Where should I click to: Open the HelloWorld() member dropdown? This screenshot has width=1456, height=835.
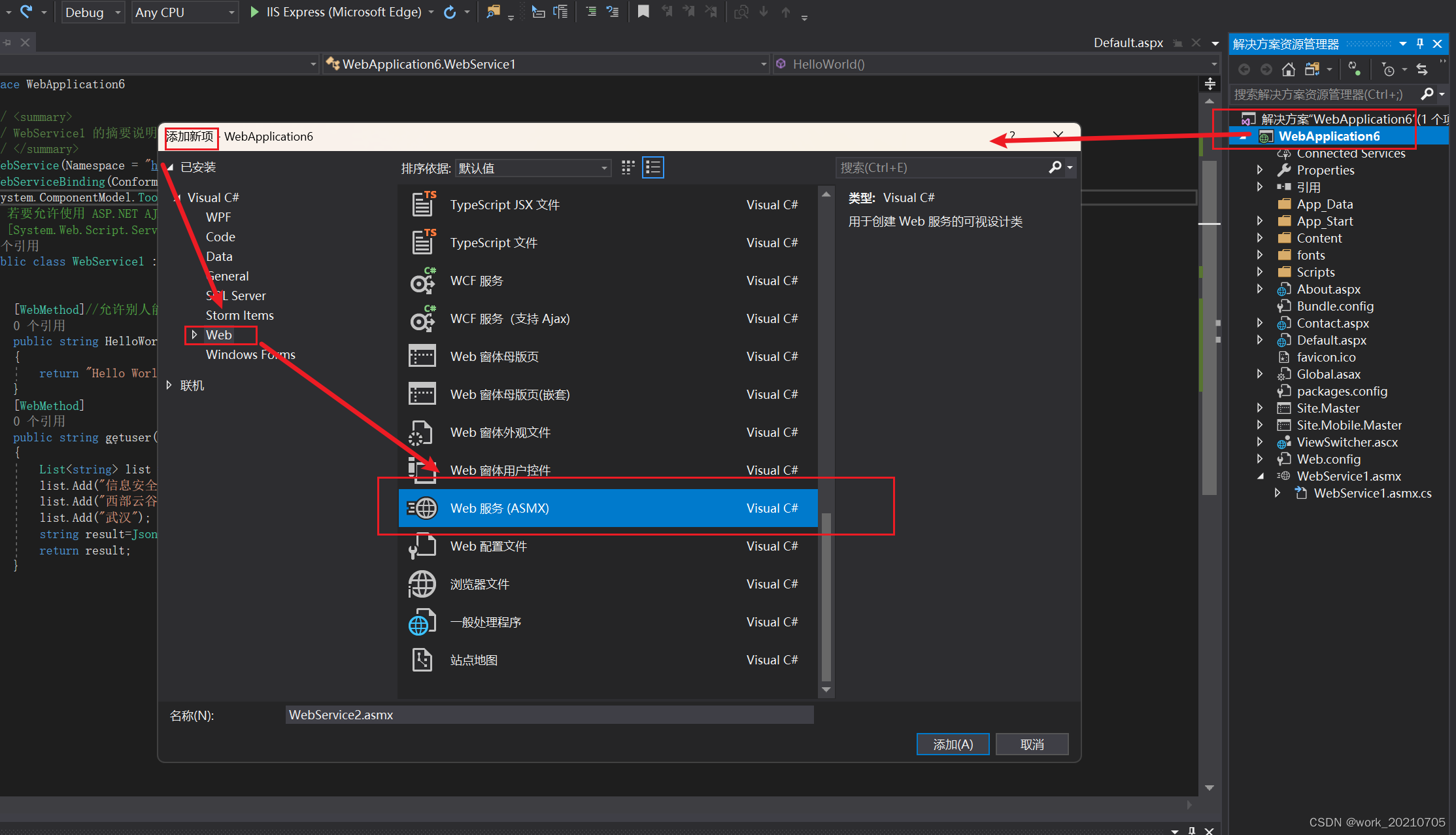[x=995, y=64]
